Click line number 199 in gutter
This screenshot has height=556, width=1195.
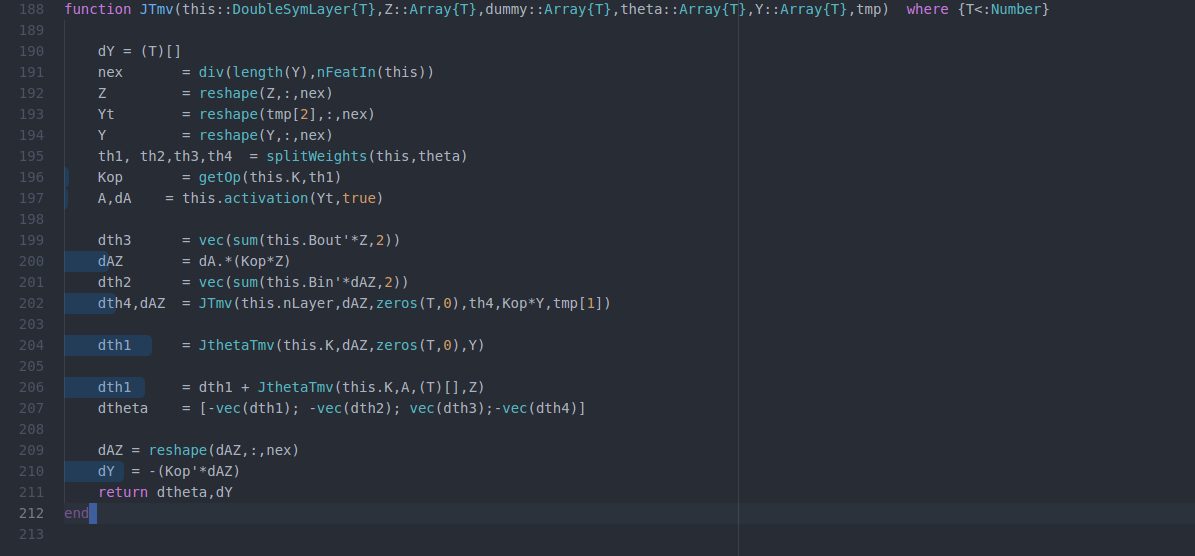point(31,240)
